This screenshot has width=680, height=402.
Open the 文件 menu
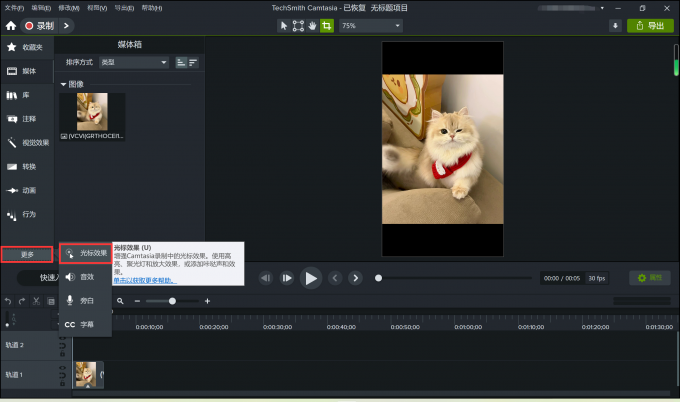[14, 7]
